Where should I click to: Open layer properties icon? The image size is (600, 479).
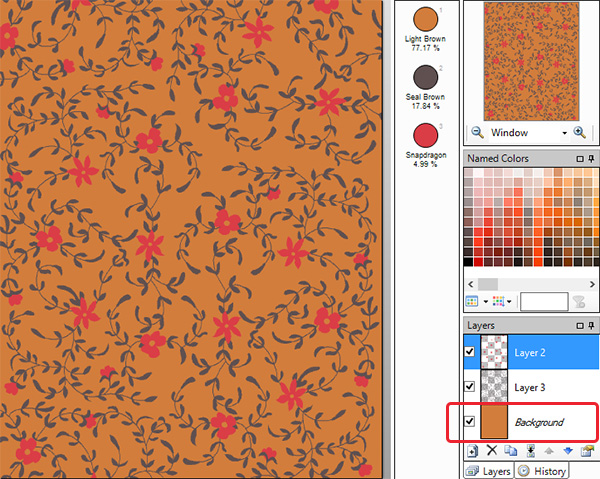585,452
